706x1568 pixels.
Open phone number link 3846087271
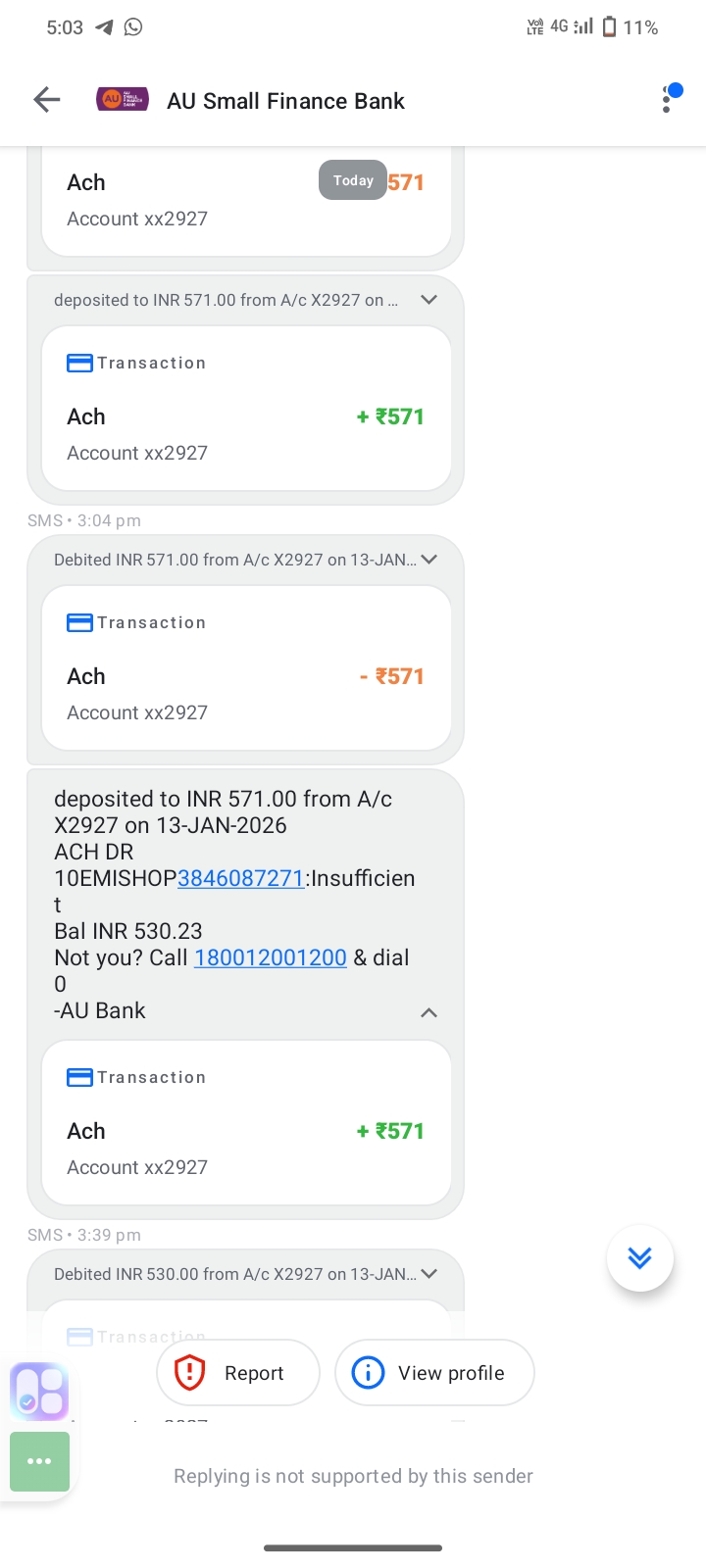tap(240, 878)
